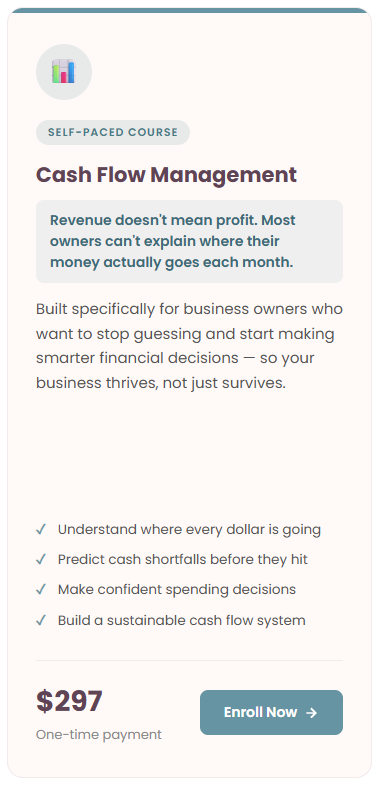The width and height of the screenshot is (383, 785).
Task: Click the checkmark beside Understand where every dollar
Action: pos(41,529)
